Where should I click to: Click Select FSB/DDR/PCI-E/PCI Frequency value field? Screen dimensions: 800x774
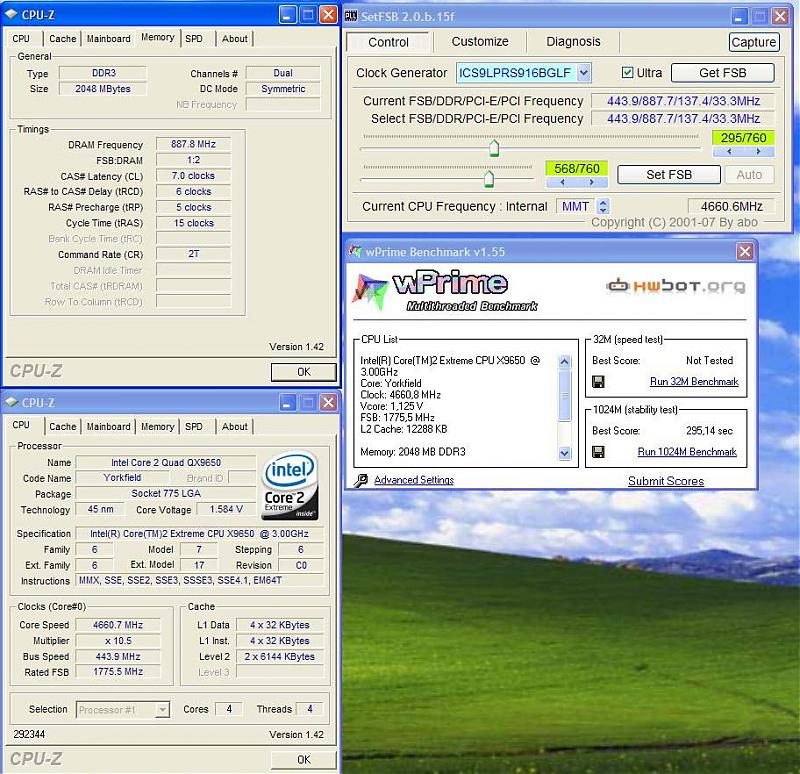pos(683,119)
